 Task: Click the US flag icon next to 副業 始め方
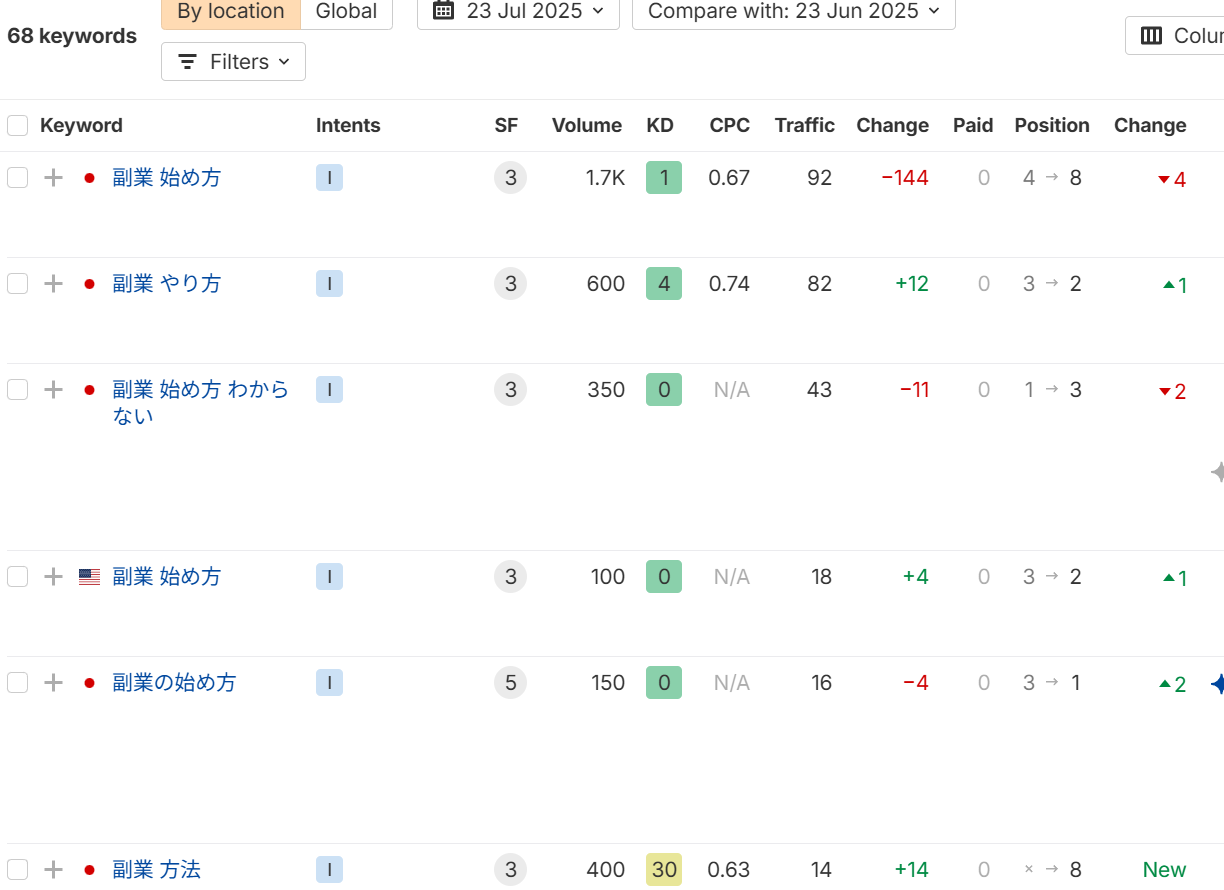click(90, 577)
